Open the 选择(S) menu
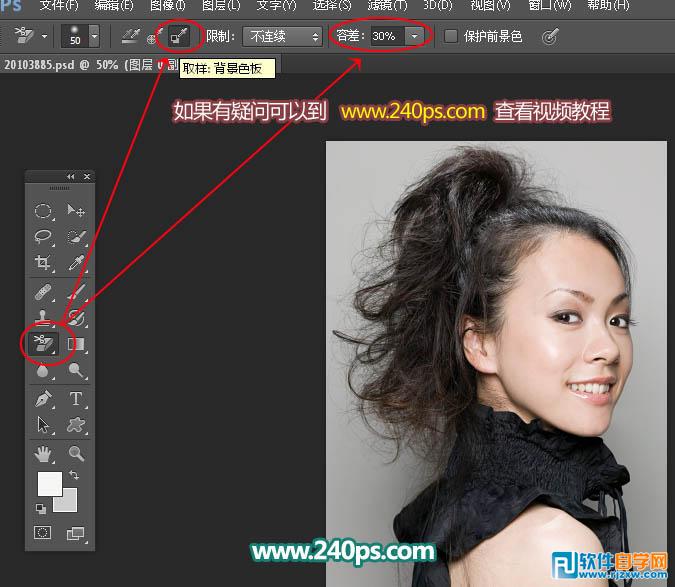The image size is (675, 587). [332, 6]
